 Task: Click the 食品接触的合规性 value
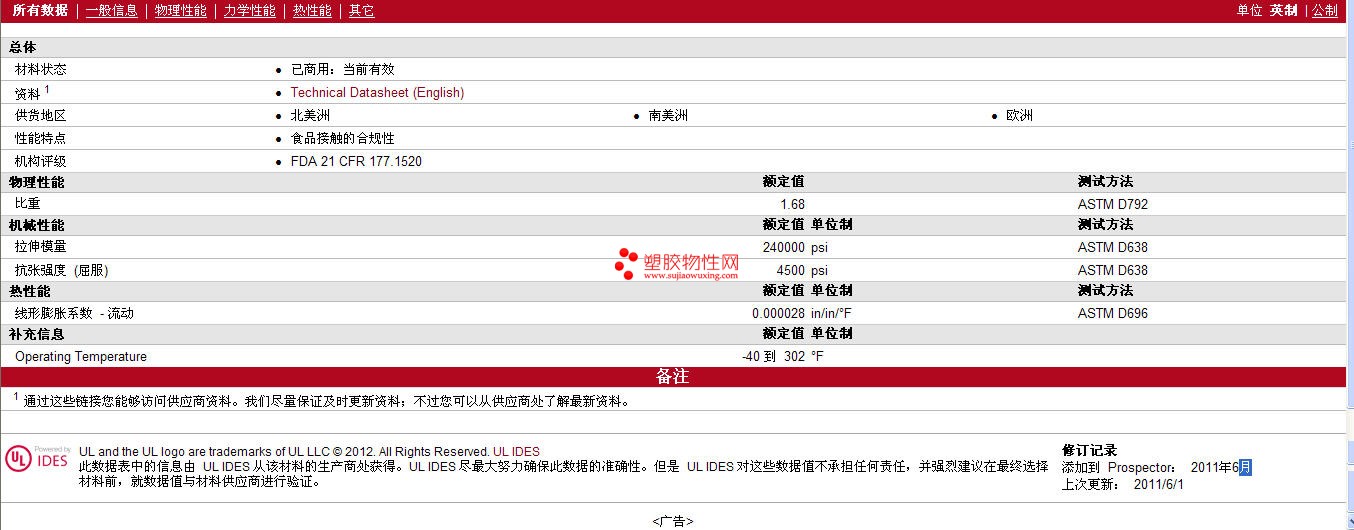point(342,138)
